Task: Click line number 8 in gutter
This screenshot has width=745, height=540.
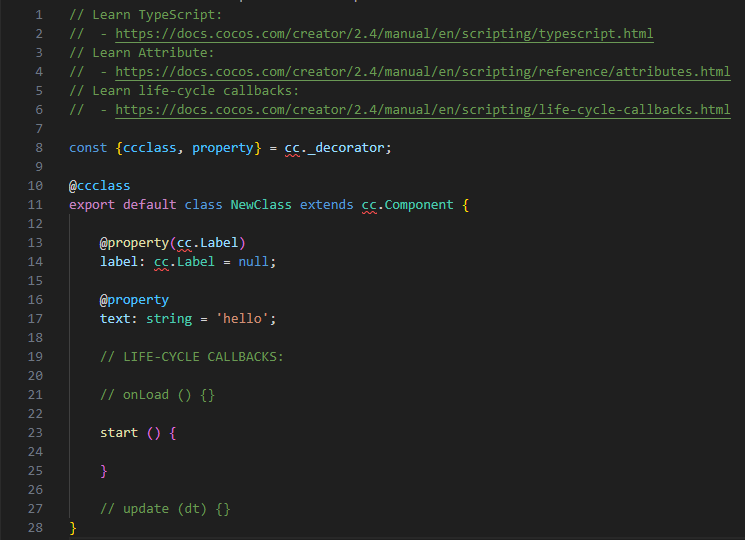Action: coord(39,148)
